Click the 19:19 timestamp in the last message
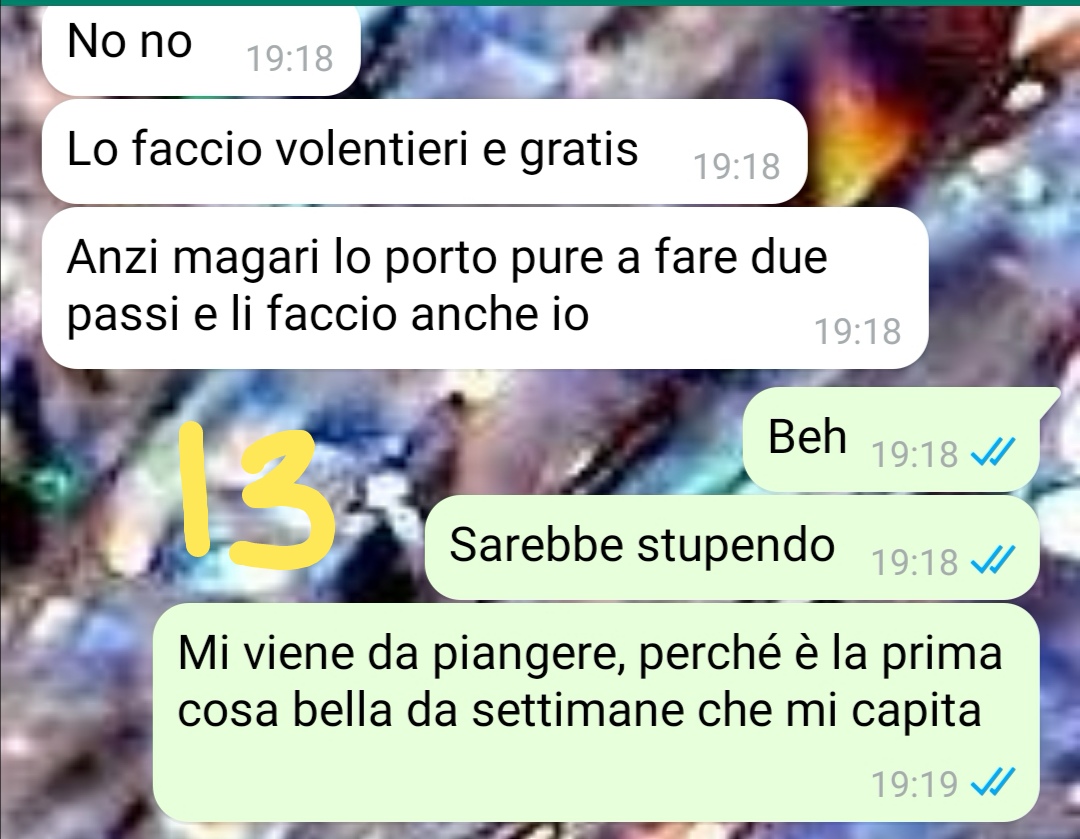 point(915,784)
